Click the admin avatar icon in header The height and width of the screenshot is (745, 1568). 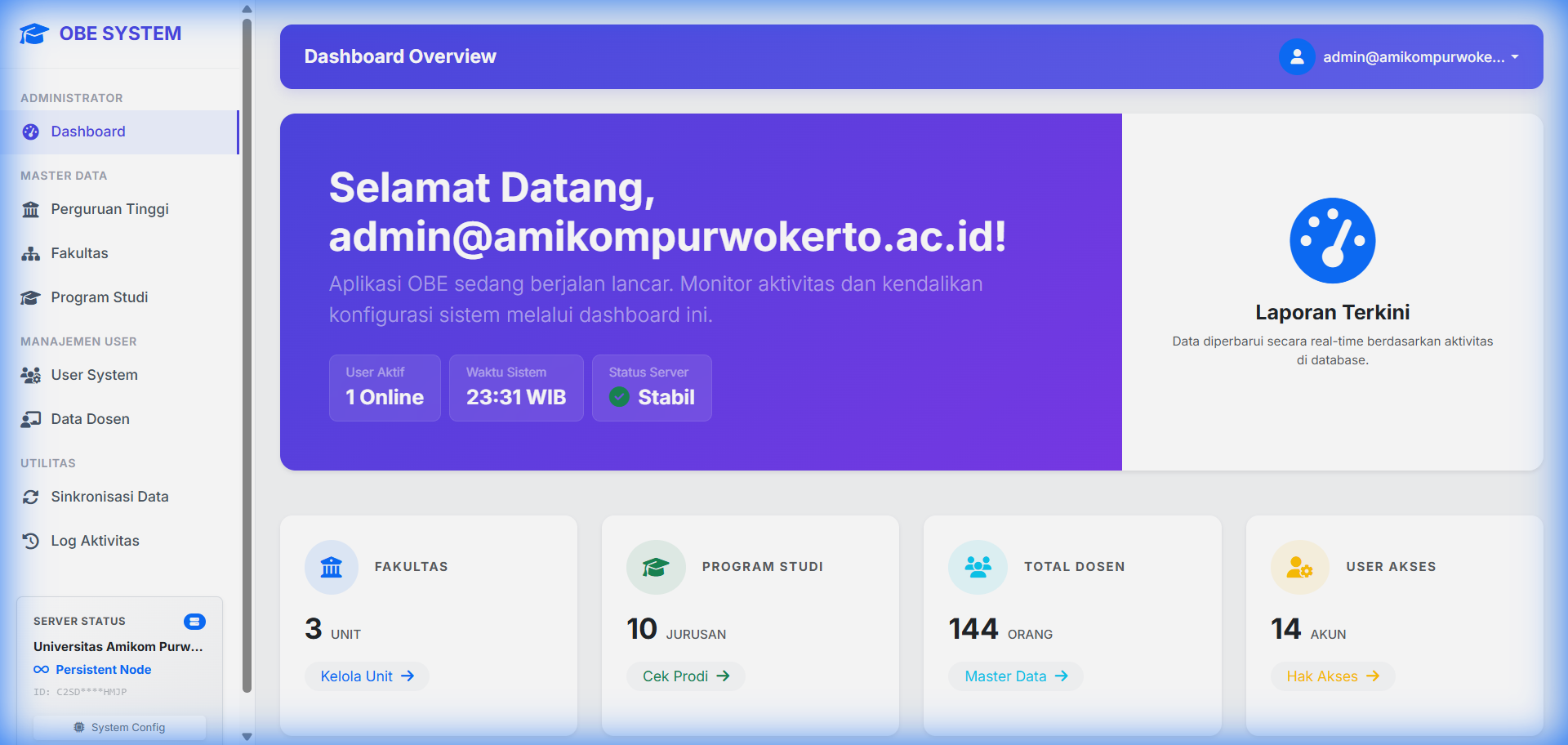pos(1296,56)
